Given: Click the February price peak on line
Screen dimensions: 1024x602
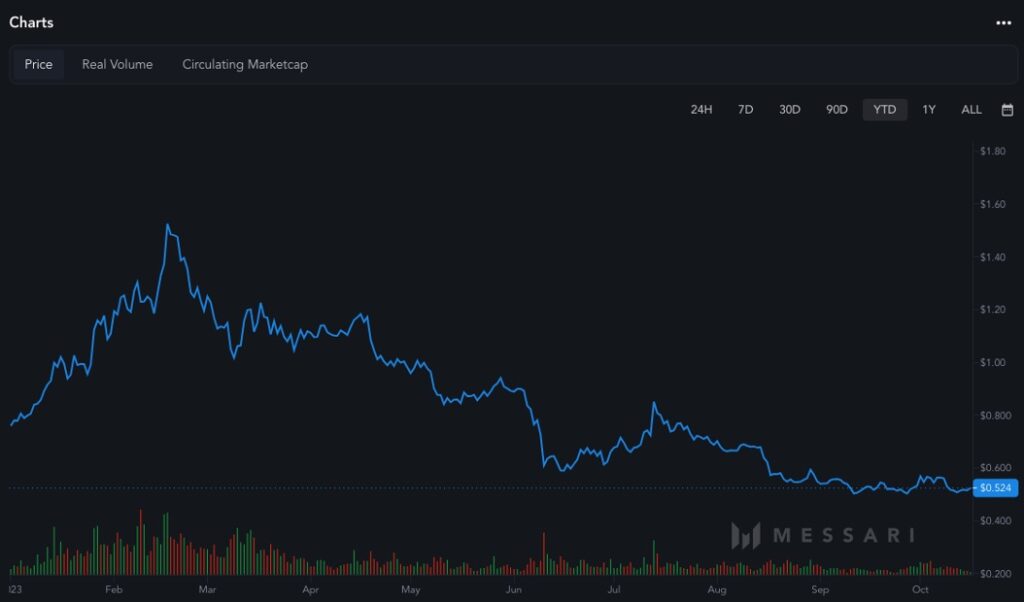Looking at the screenshot, I should (x=167, y=225).
